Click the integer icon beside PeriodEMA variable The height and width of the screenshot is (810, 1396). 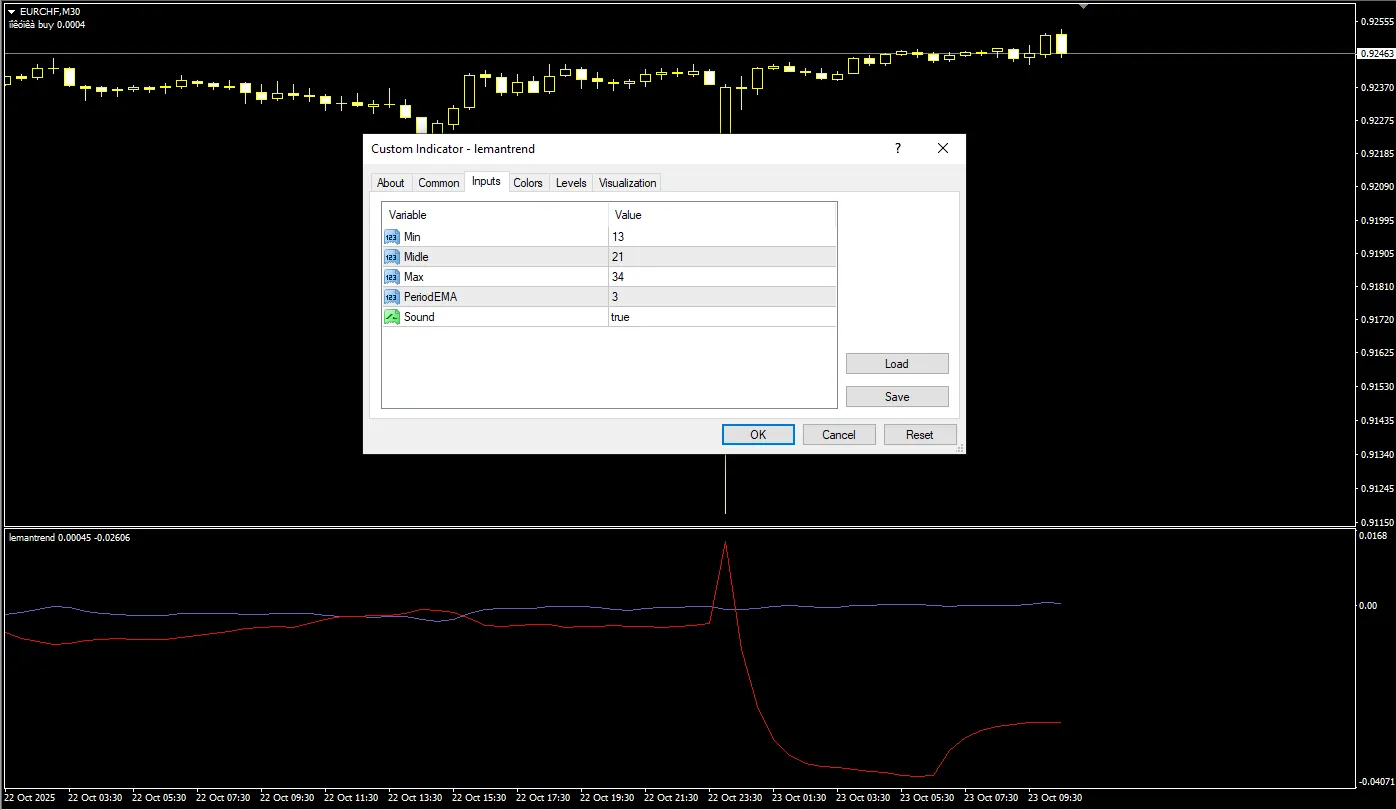391,297
